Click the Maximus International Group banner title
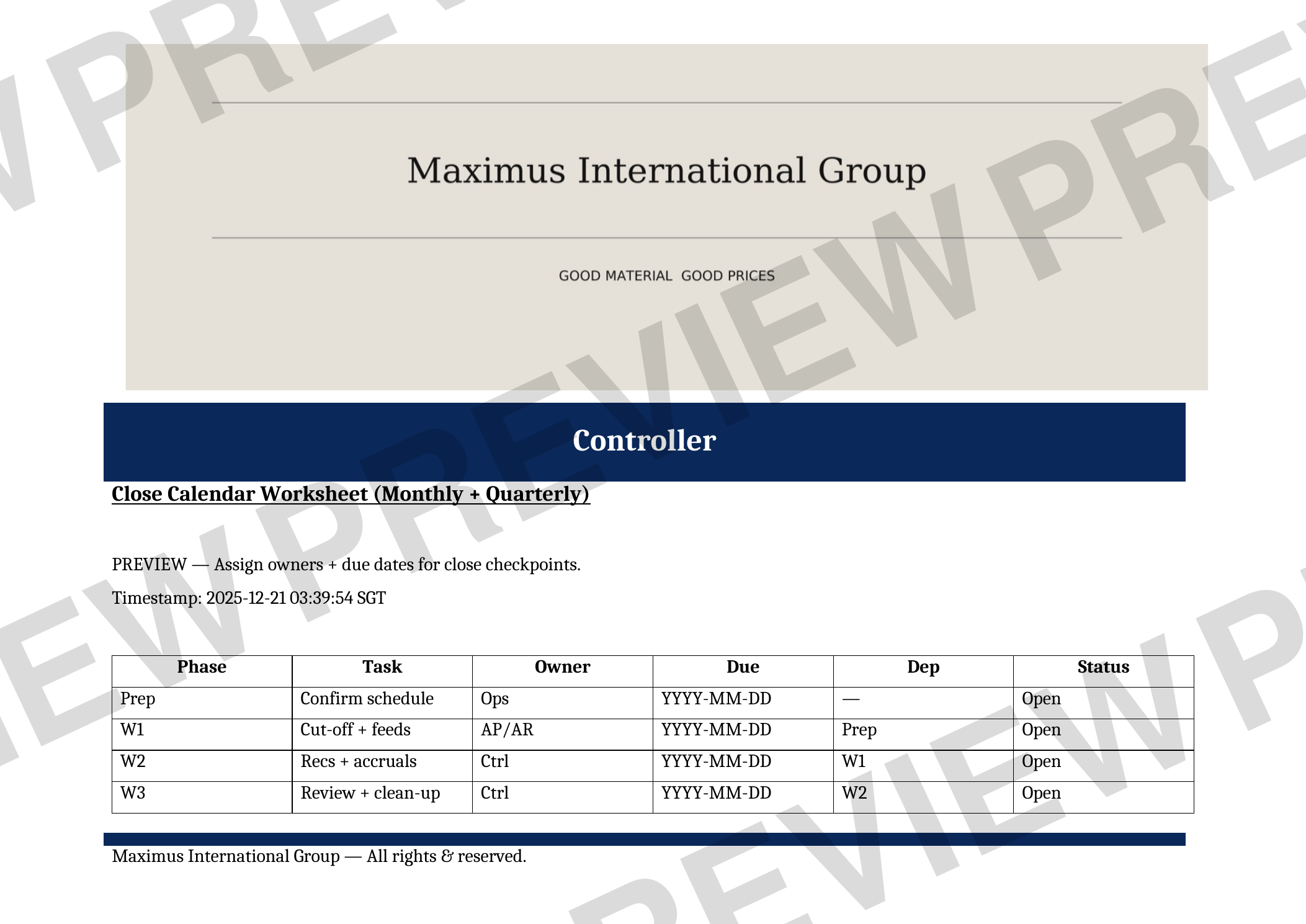The width and height of the screenshot is (1306, 924). (x=666, y=171)
